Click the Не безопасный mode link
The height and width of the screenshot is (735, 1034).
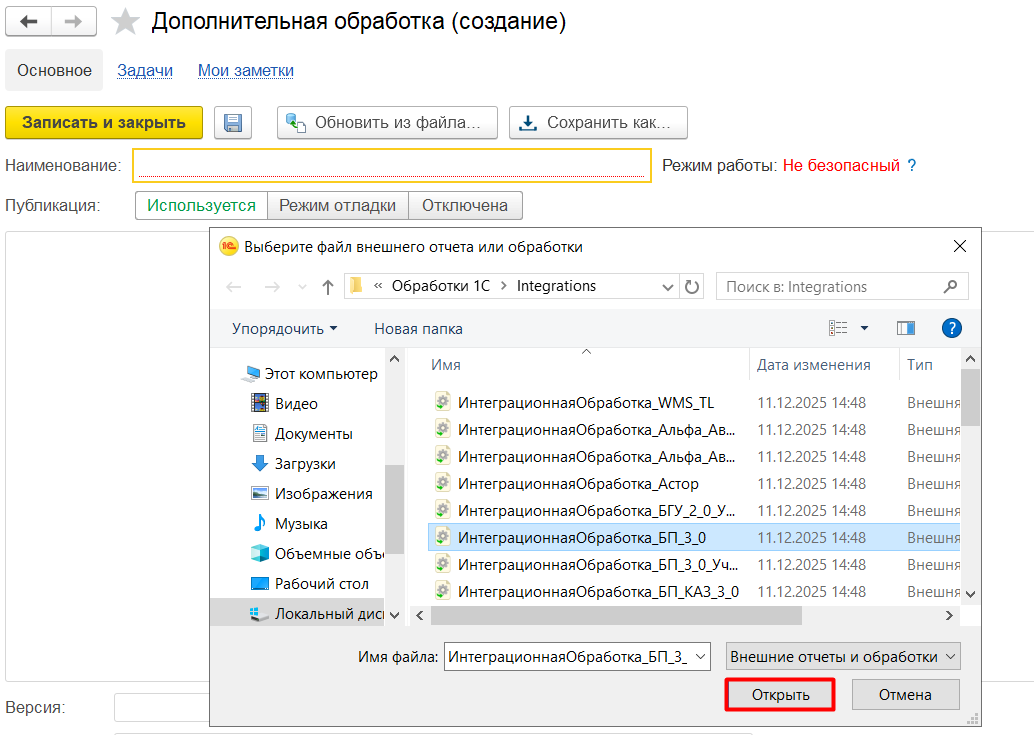click(841, 165)
